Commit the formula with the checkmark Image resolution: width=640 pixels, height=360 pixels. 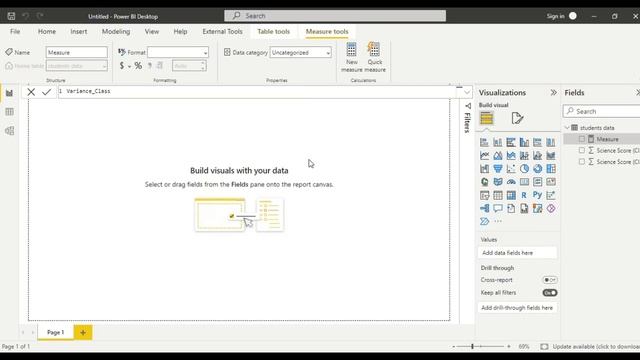click(x=47, y=92)
